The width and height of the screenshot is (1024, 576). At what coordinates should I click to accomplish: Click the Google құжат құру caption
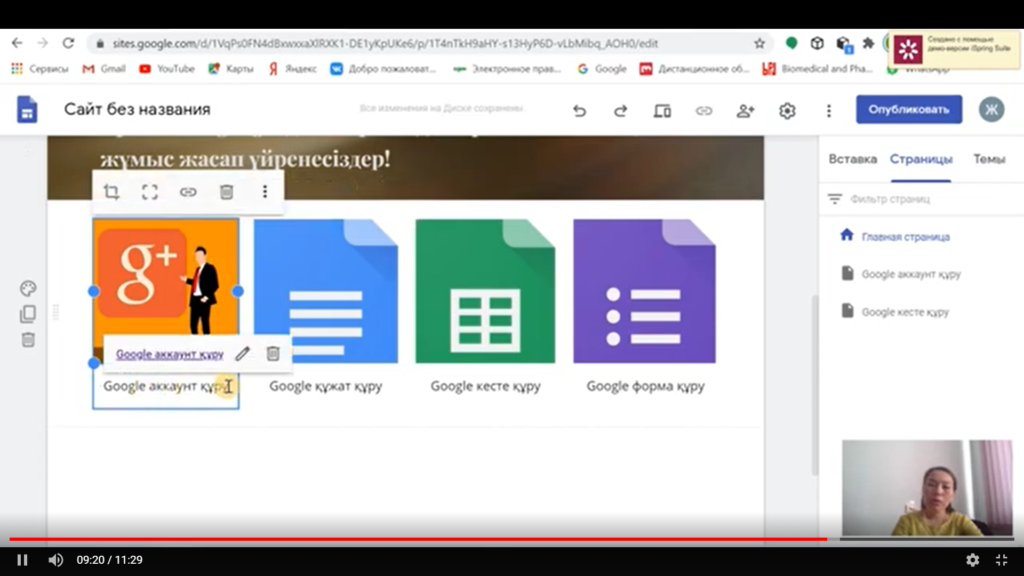325,386
